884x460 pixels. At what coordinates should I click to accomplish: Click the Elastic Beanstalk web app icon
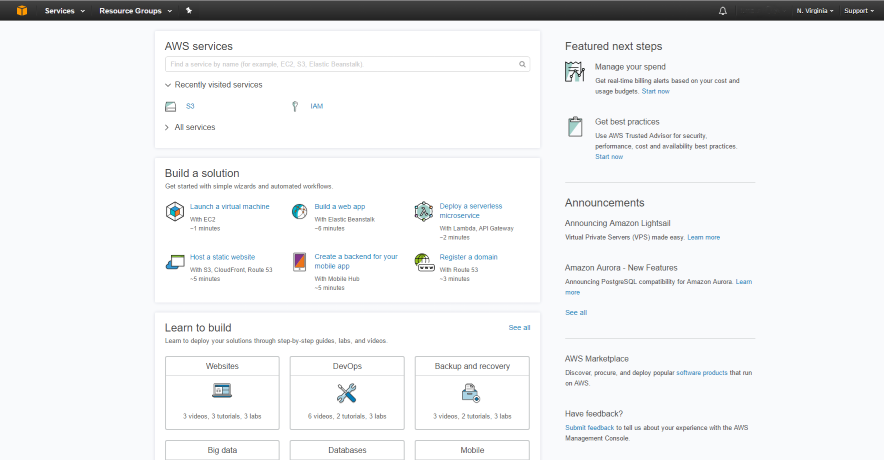299,211
